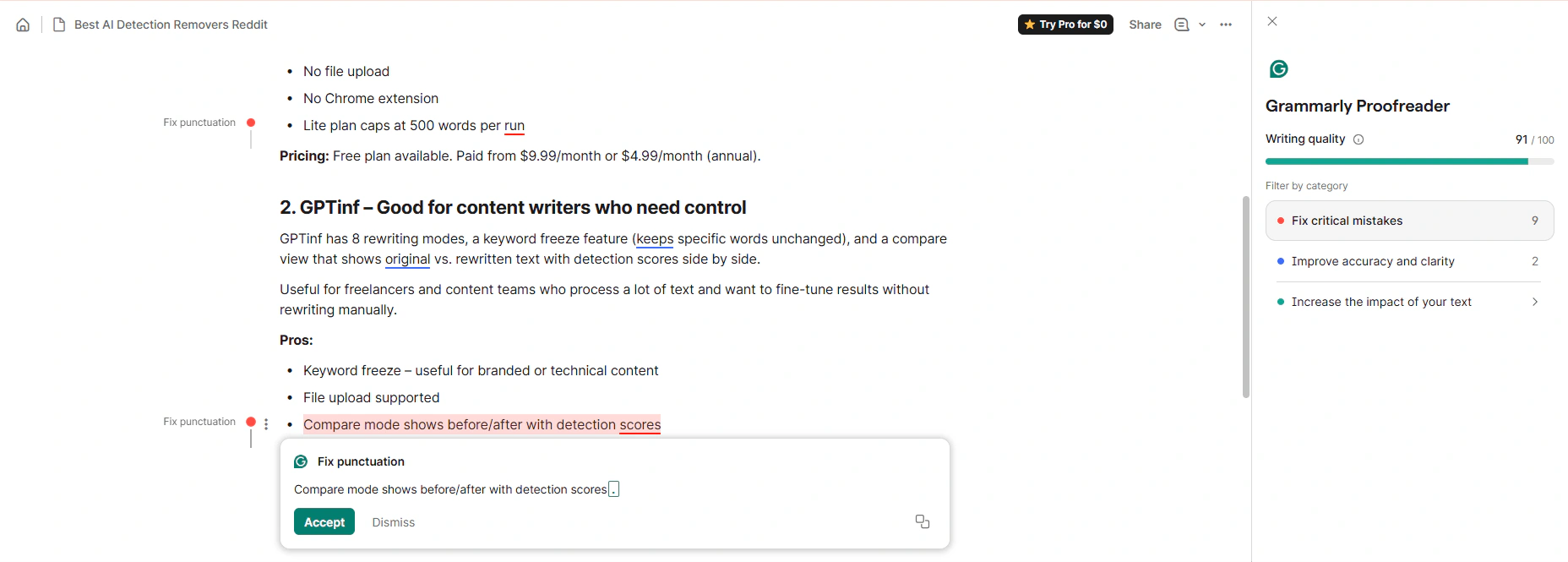Viewport: 1568px width, 562px height.
Task: Click Try Pro for $0 button
Action: pos(1065,25)
